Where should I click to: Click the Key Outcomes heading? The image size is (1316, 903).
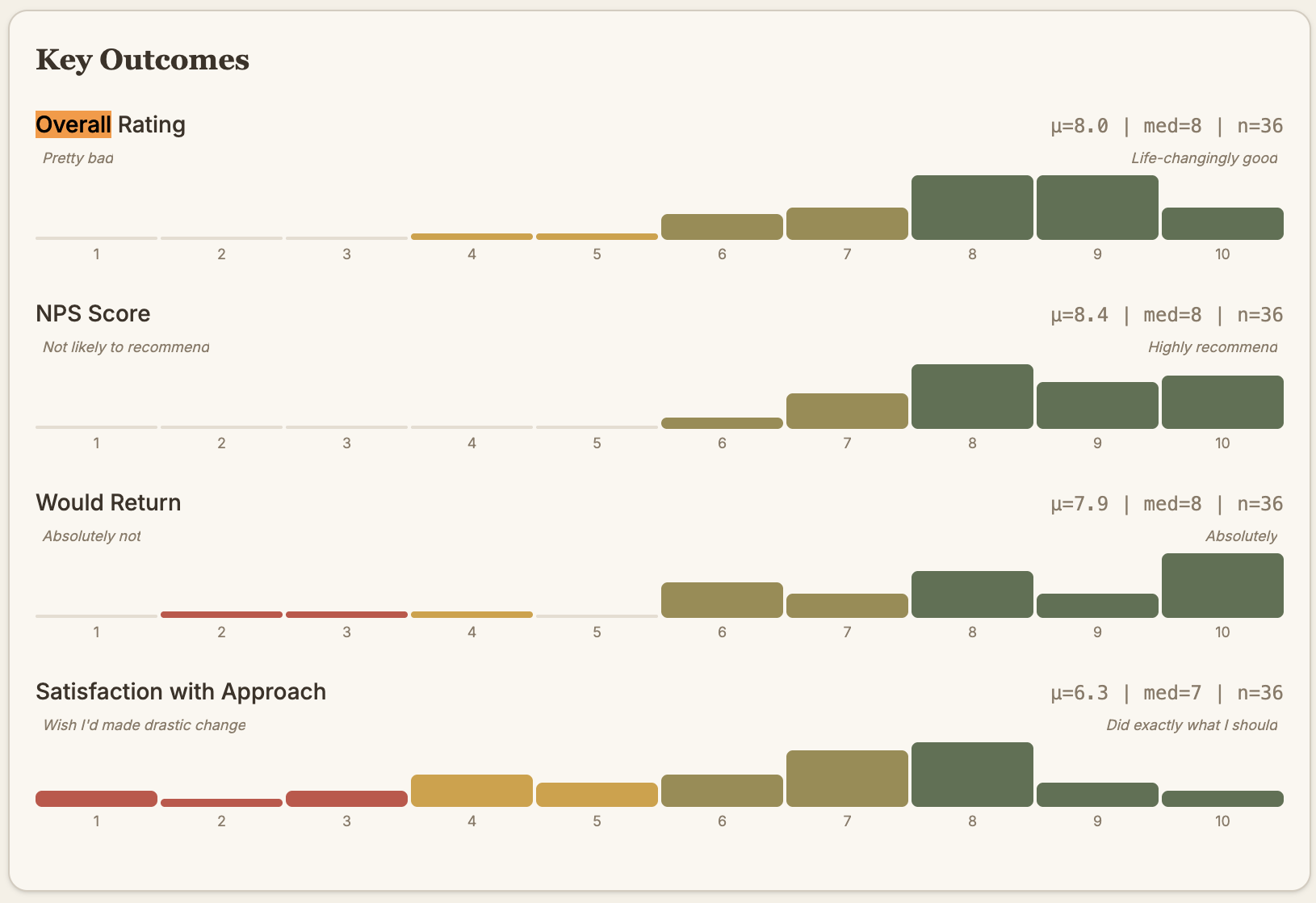tap(142, 60)
